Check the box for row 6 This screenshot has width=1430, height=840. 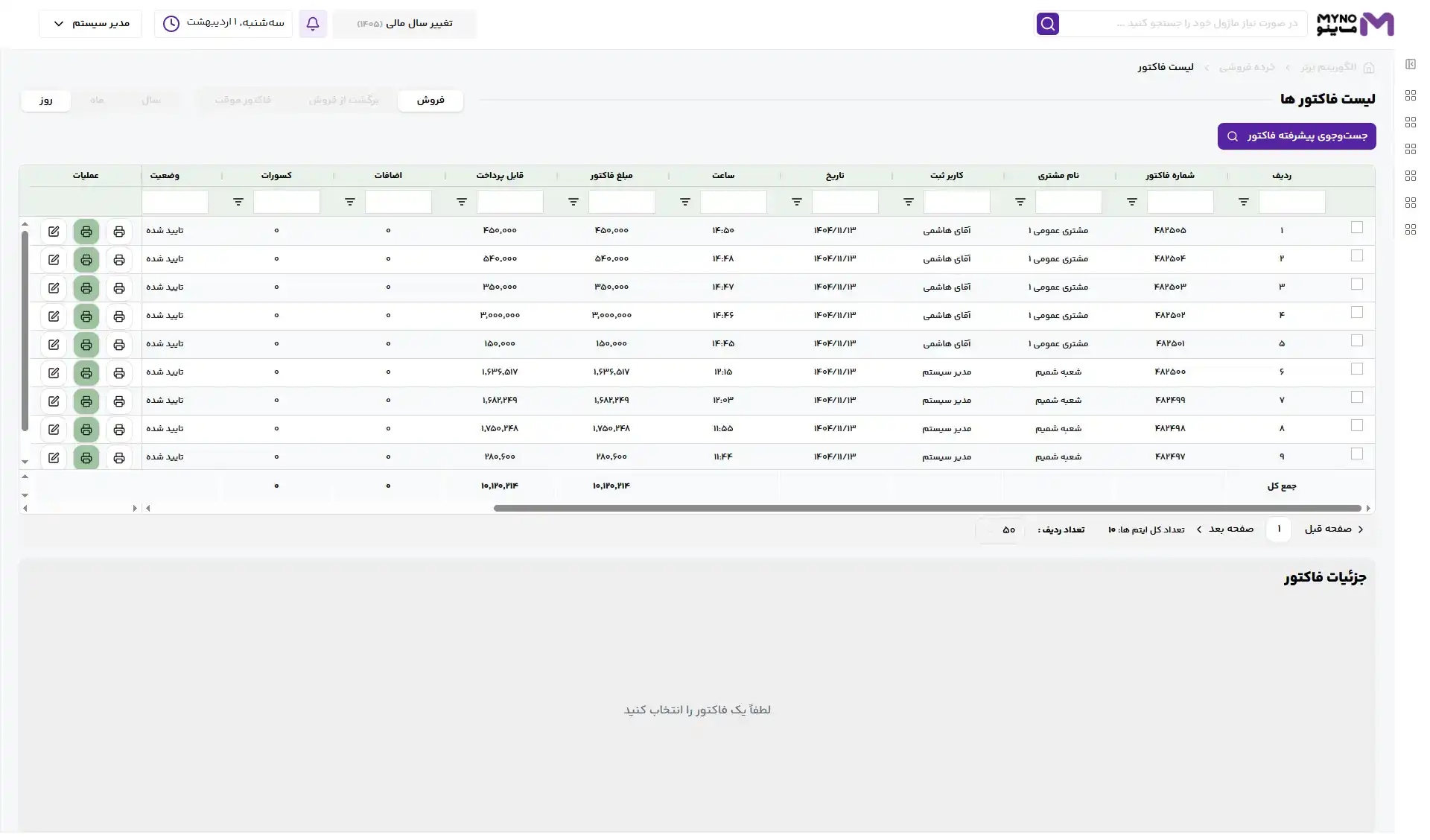pyautogui.click(x=1357, y=369)
